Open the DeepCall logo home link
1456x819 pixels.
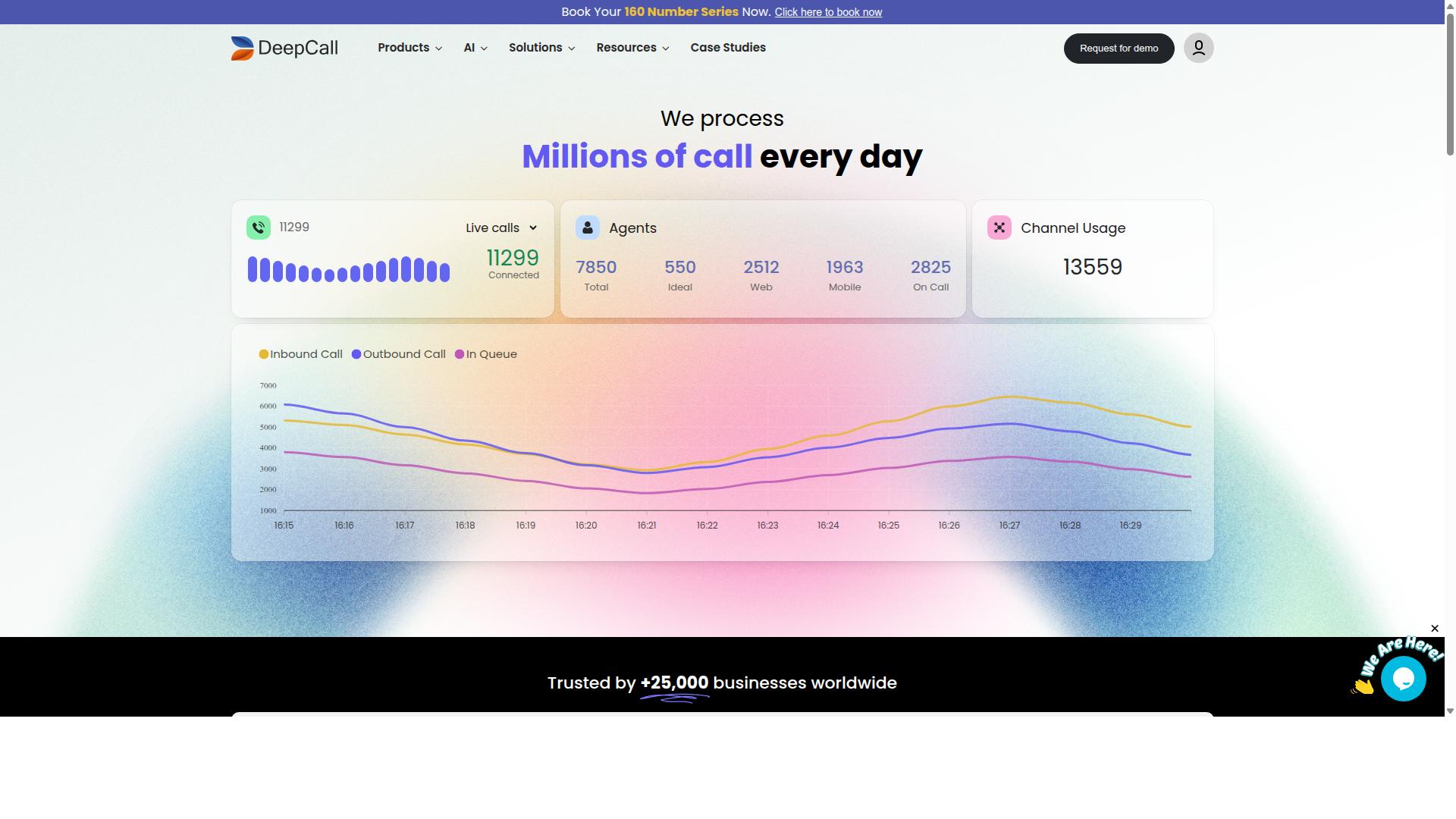[284, 48]
